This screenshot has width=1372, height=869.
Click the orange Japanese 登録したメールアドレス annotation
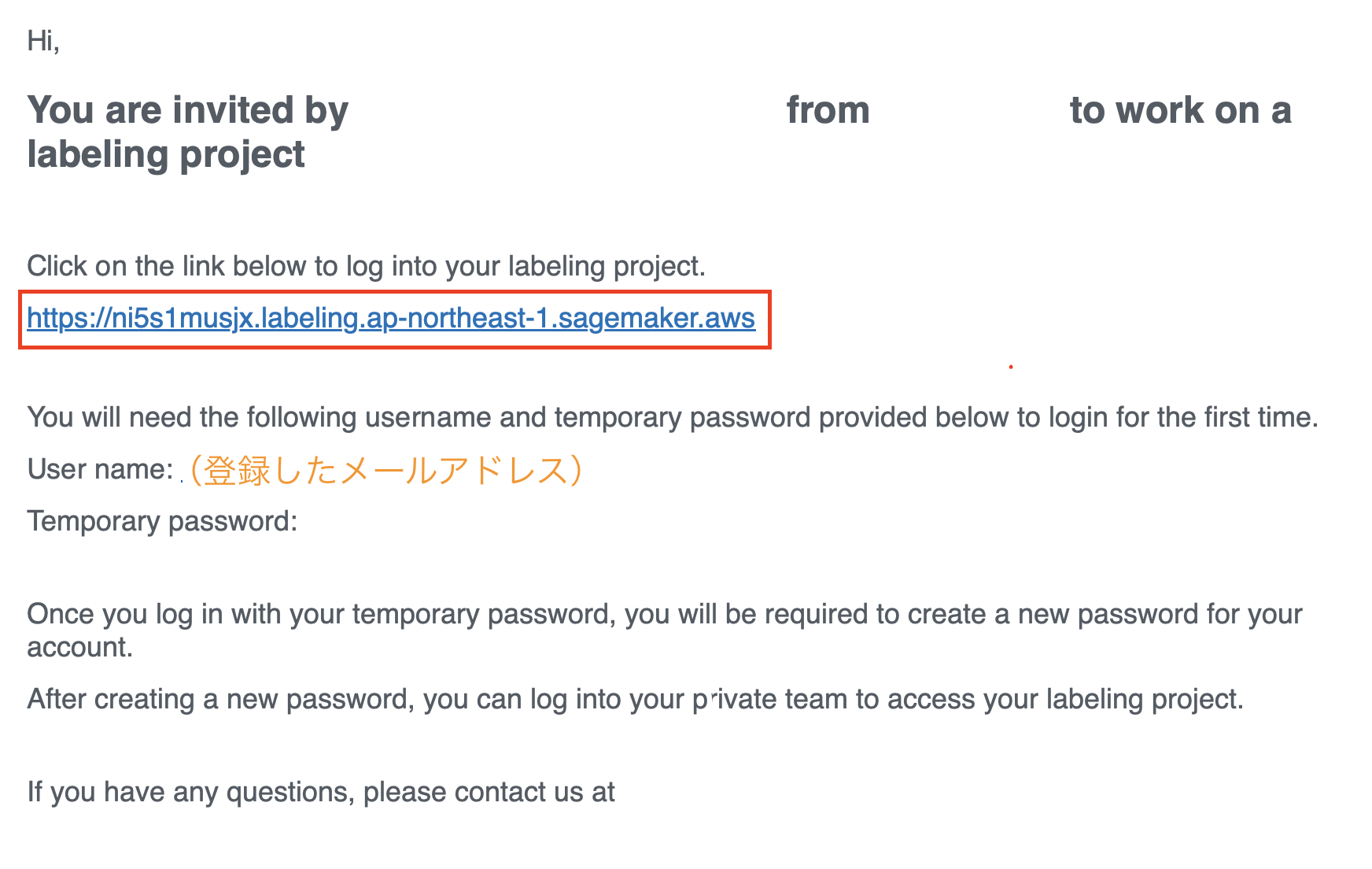tap(385, 470)
